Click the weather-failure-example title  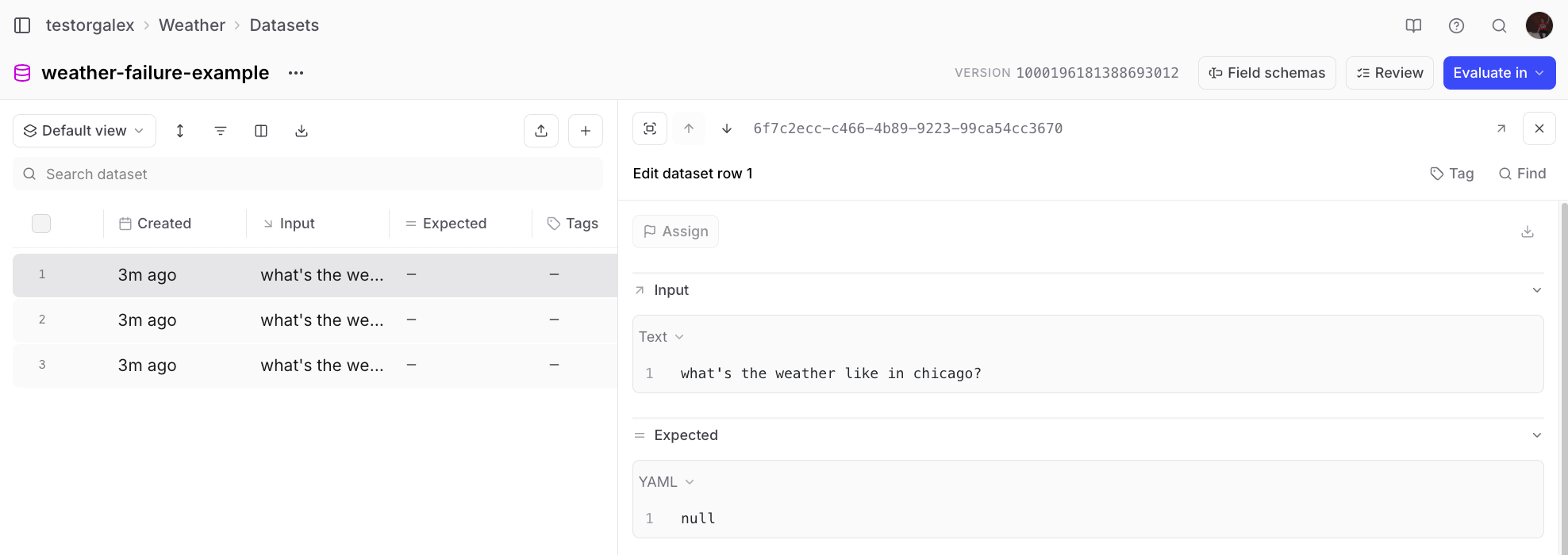click(156, 73)
